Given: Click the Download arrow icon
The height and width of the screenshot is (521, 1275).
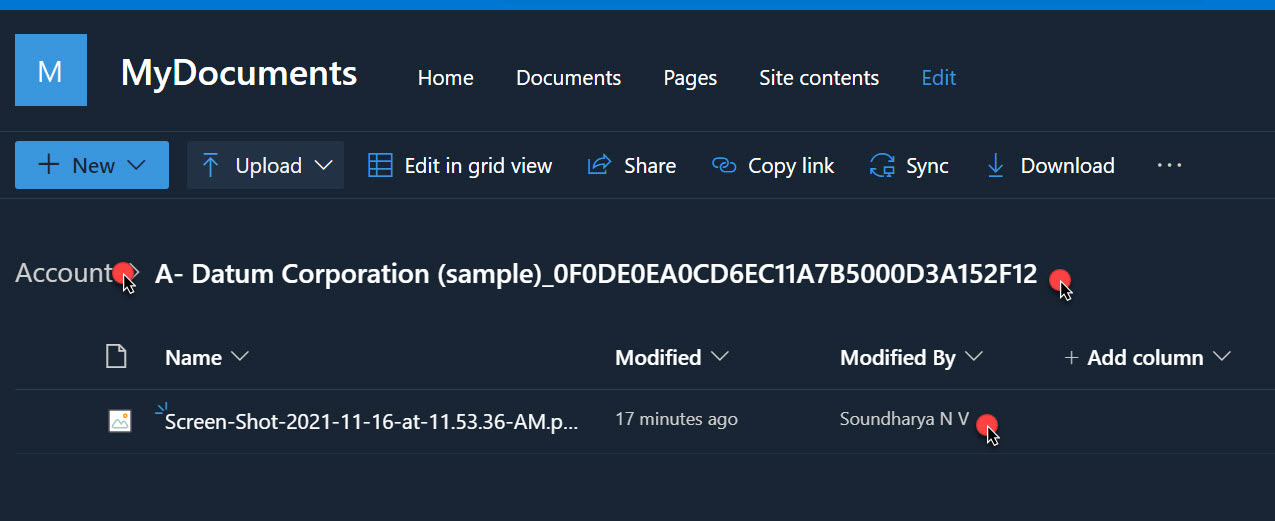Looking at the screenshot, I should coord(996,166).
